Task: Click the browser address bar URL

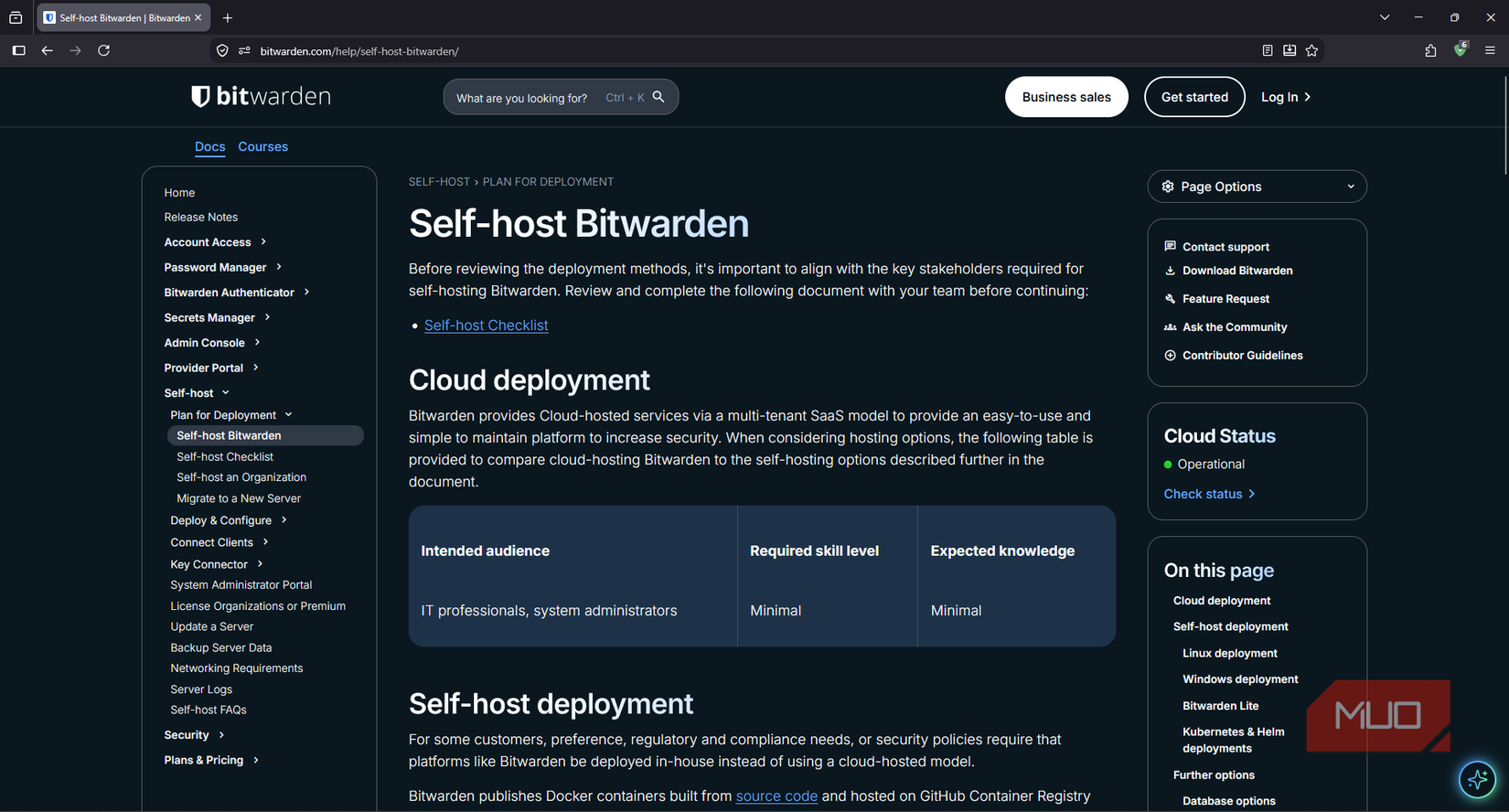Action: coord(359,51)
